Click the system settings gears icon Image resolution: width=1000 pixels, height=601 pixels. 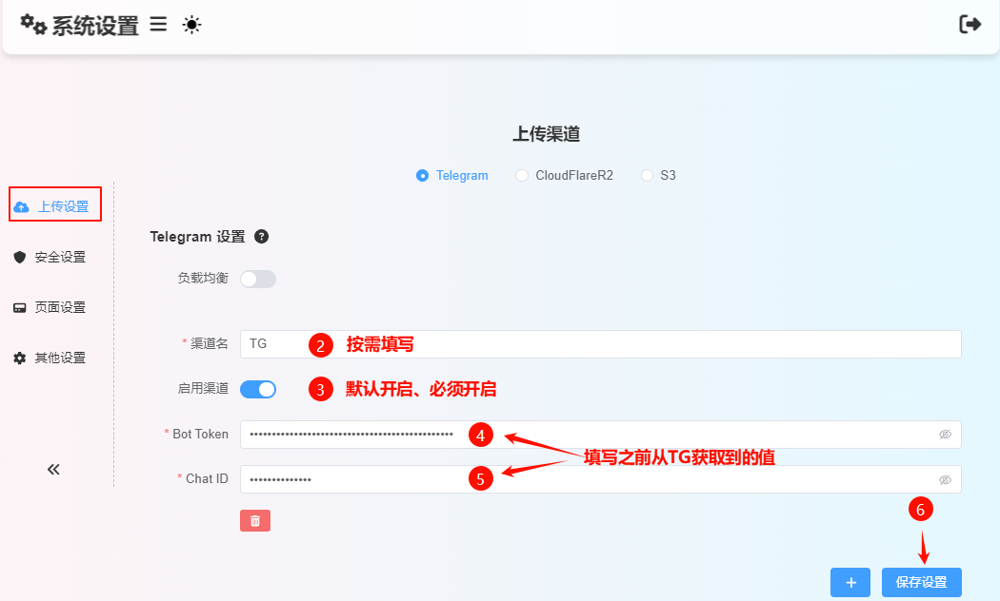tap(34, 25)
